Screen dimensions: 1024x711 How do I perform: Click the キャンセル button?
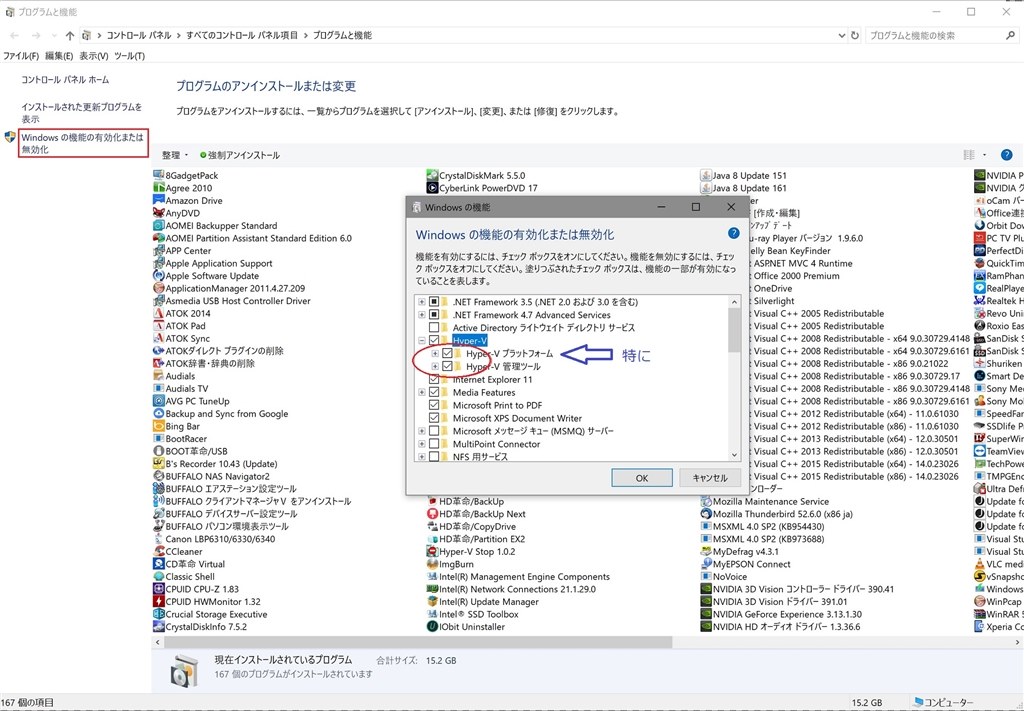click(x=710, y=478)
